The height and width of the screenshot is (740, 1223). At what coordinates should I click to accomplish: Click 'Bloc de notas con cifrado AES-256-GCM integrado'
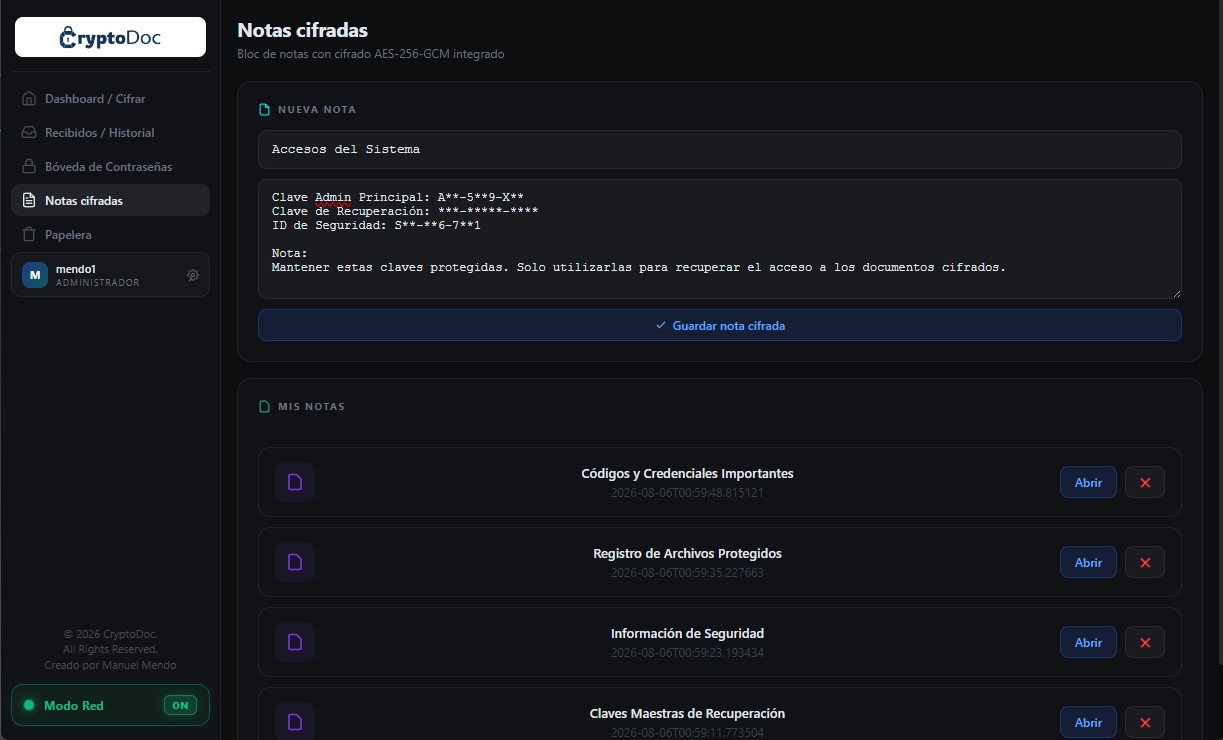pos(371,54)
